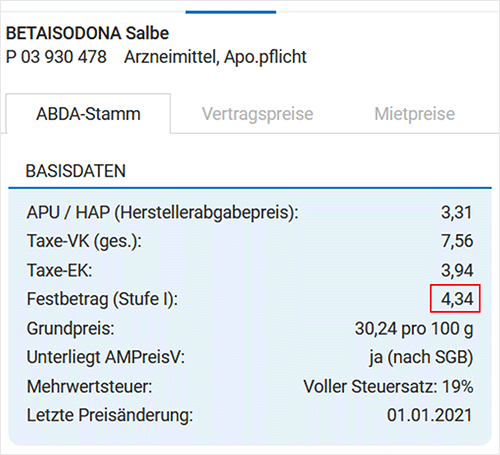This screenshot has height=455, width=500.
Task: Click the blue indicator bar at the top
Action: (x=231, y=12)
